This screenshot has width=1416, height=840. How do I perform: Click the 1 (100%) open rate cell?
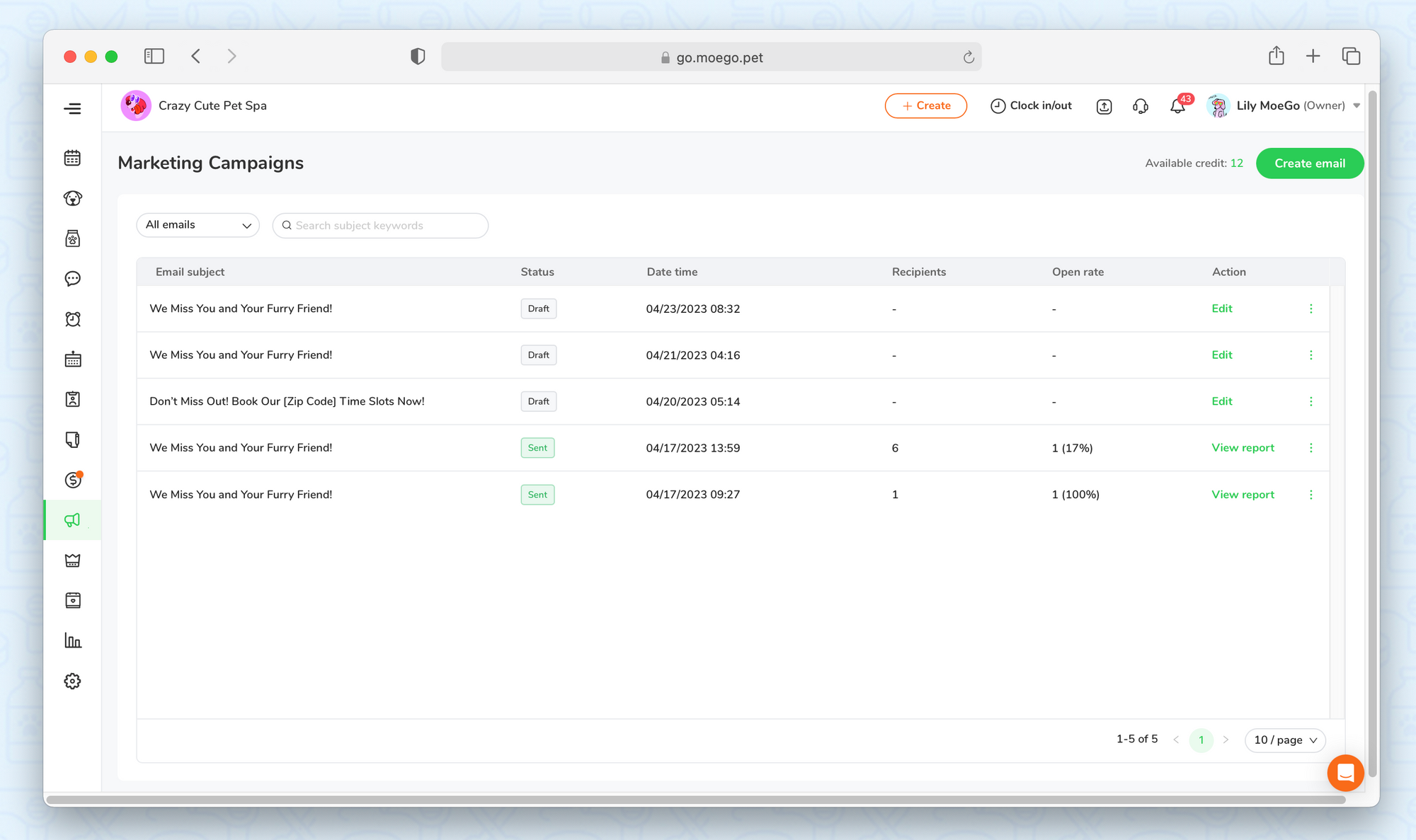coord(1075,495)
